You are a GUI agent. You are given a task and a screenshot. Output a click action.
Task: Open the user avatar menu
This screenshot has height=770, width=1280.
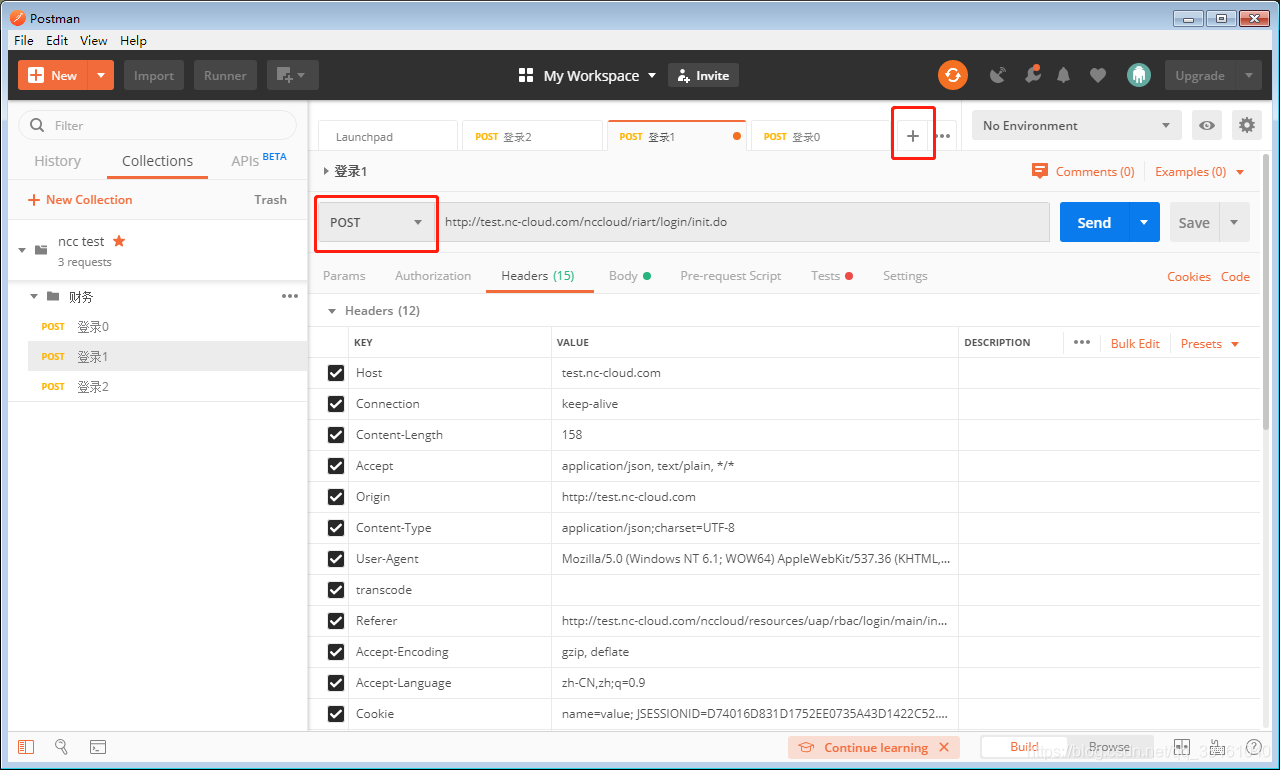1138,75
